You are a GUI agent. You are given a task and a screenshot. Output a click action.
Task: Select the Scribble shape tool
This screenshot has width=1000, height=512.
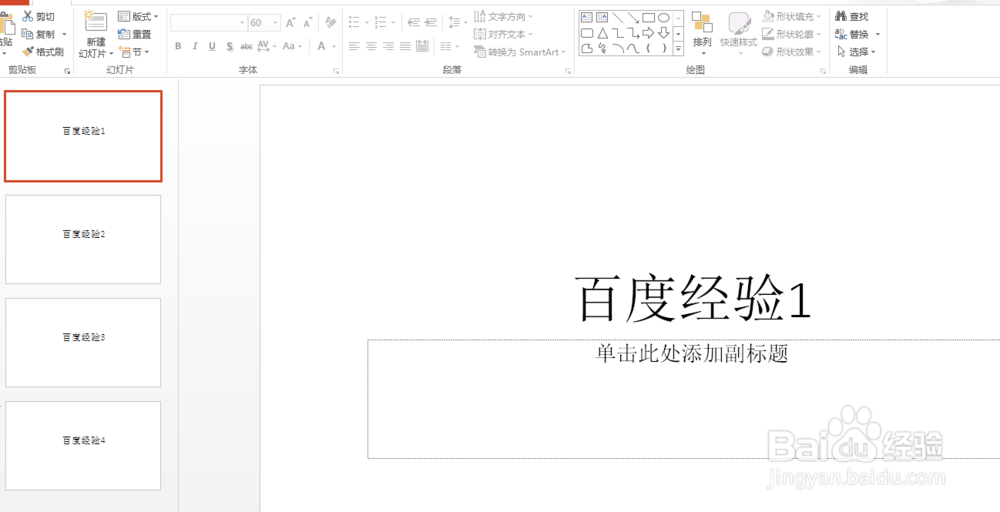click(602, 48)
